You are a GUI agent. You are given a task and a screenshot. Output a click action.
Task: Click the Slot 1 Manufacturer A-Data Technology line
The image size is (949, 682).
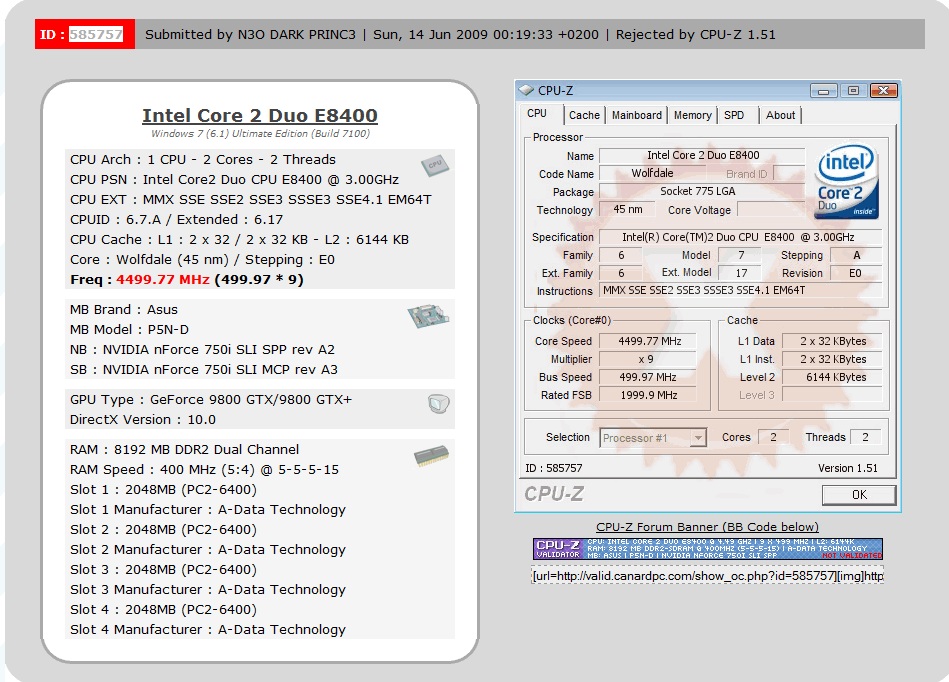(x=208, y=510)
